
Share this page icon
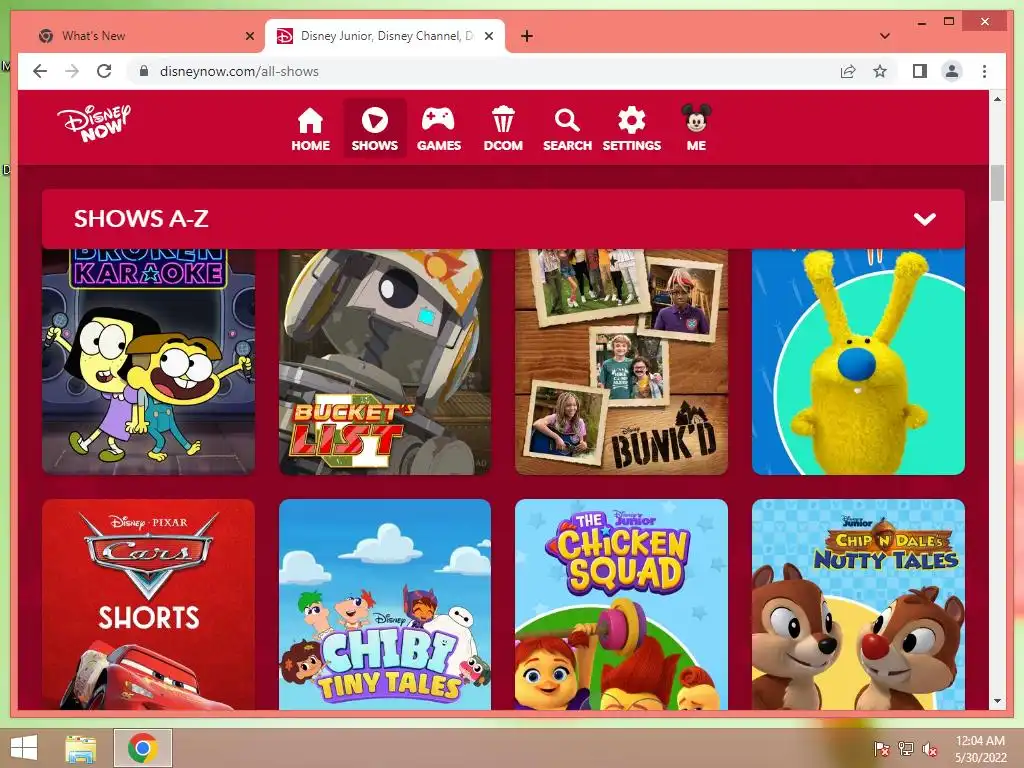click(848, 71)
